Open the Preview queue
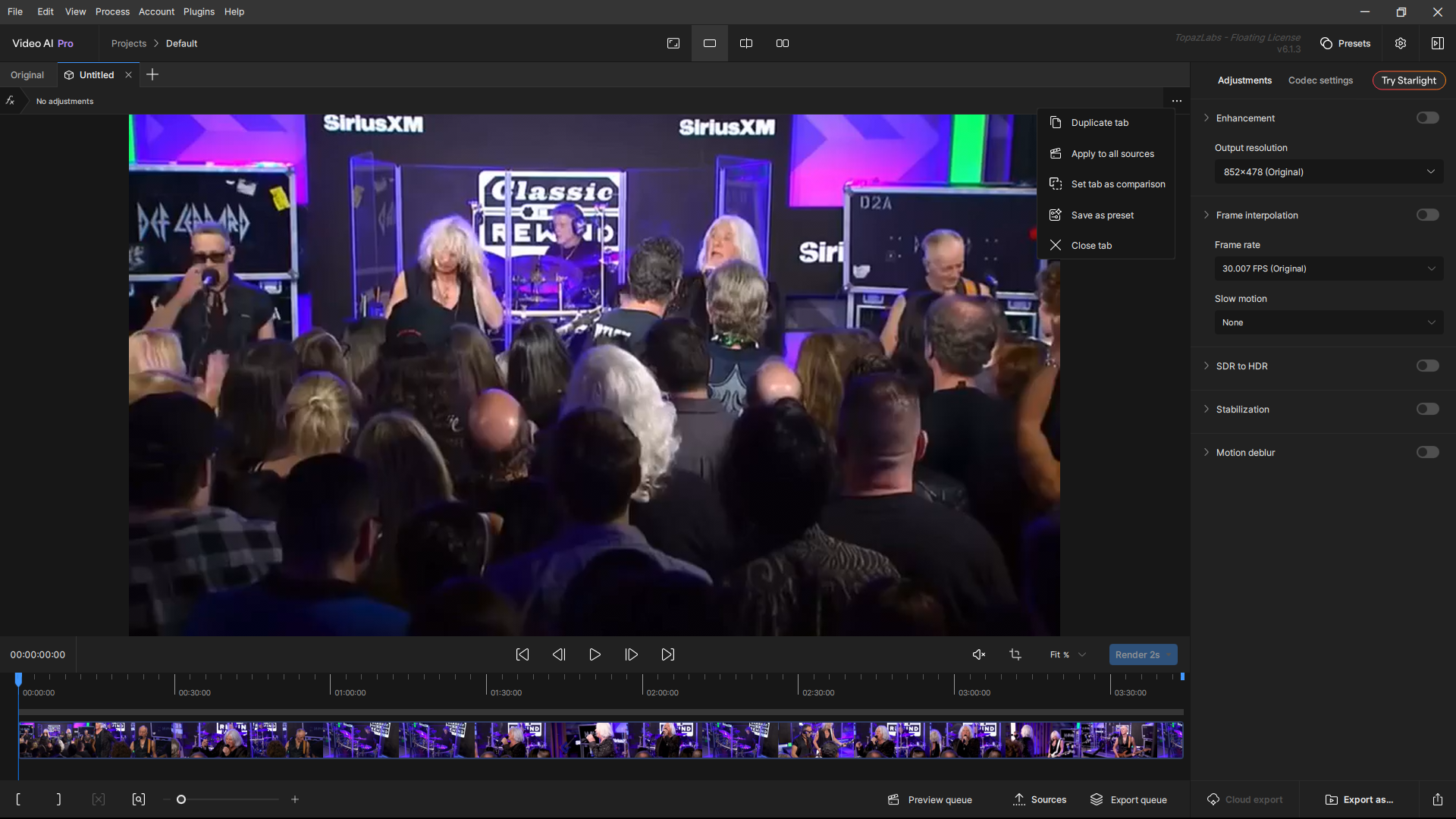Screen dimensions: 1456x819 930,799
